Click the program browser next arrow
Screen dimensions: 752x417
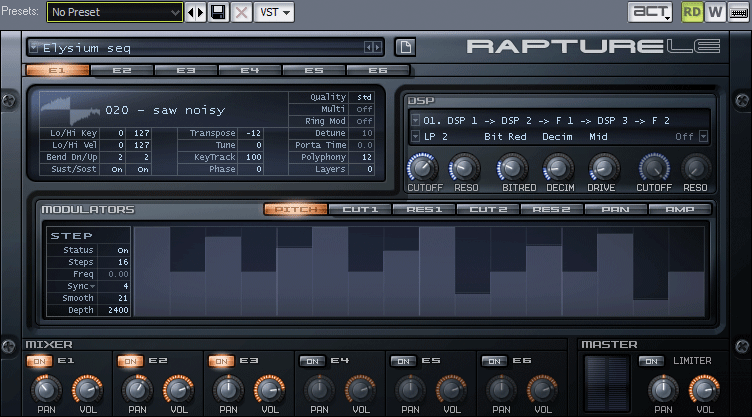pos(377,47)
